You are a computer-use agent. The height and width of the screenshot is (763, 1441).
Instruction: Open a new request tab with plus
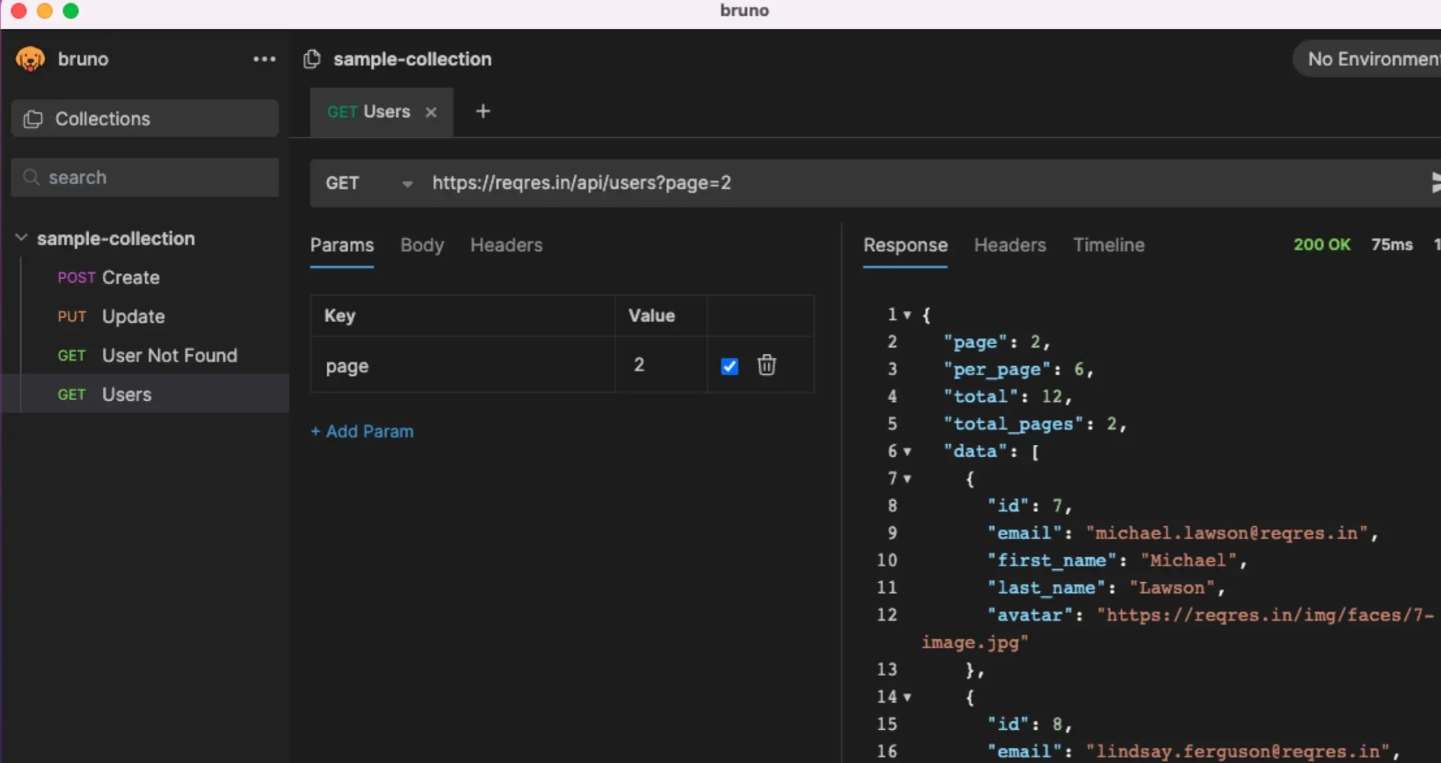coord(483,111)
